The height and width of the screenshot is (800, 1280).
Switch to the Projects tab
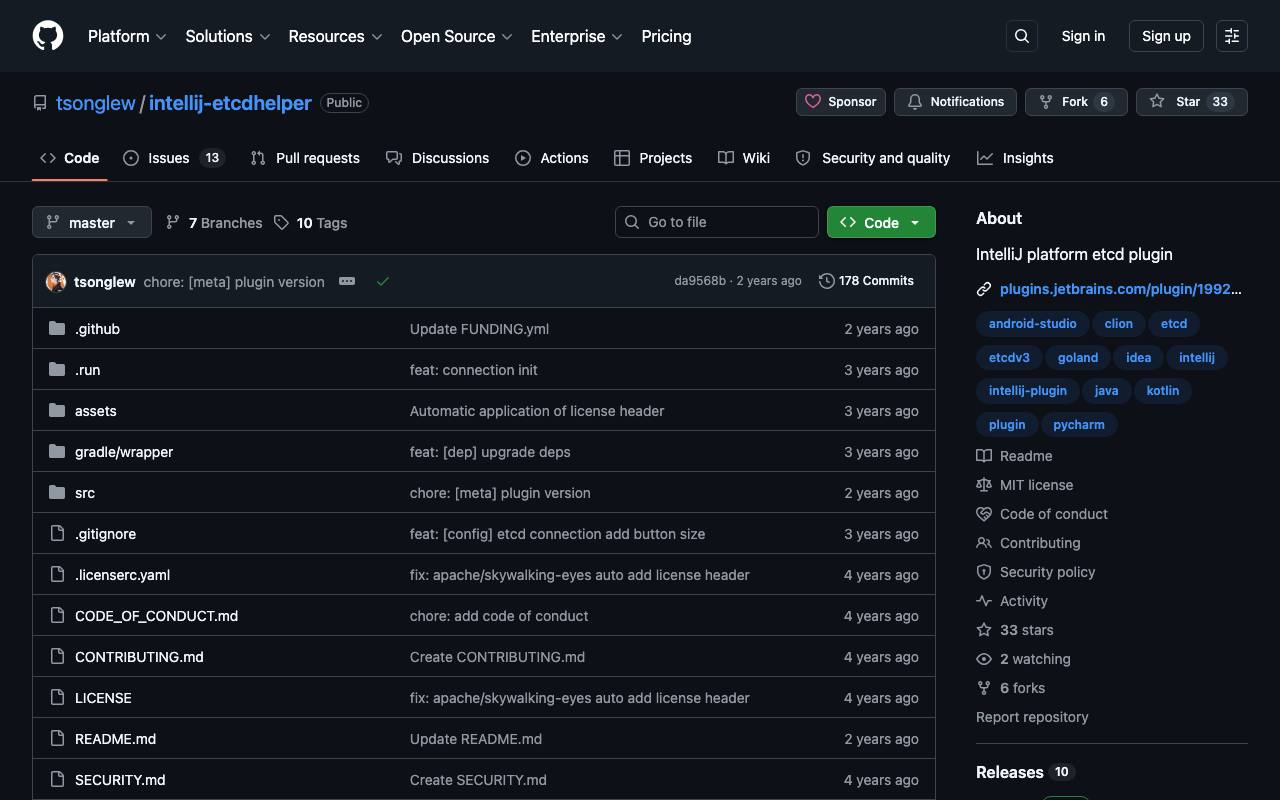(x=653, y=158)
